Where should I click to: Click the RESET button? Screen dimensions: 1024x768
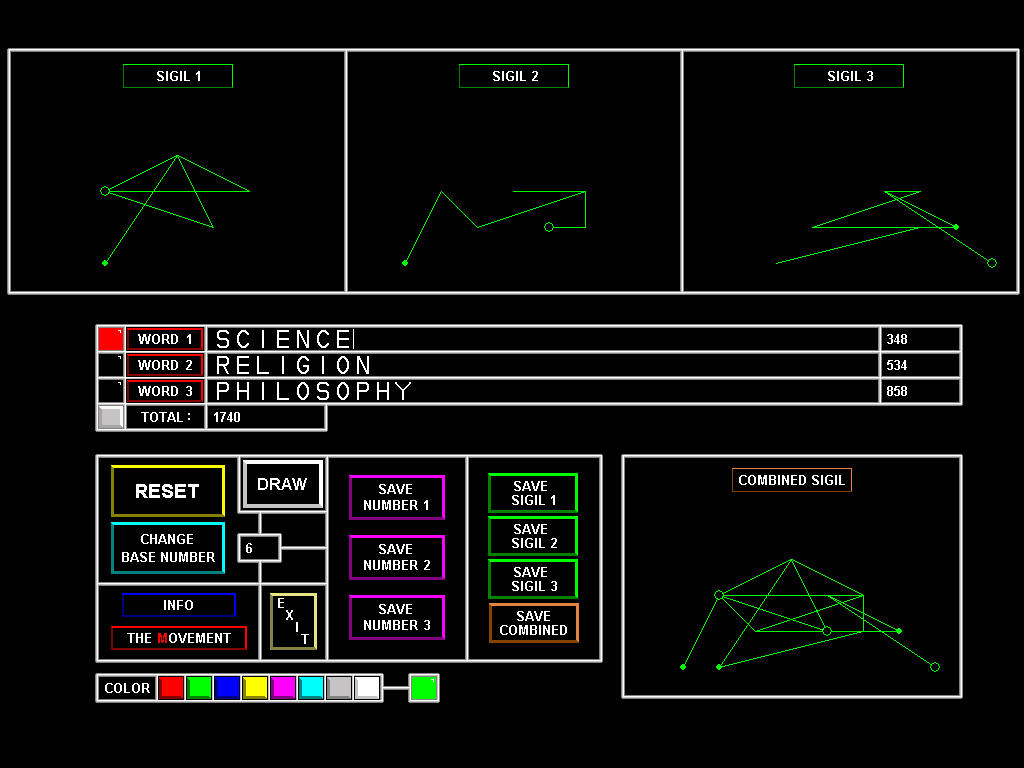coord(168,491)
